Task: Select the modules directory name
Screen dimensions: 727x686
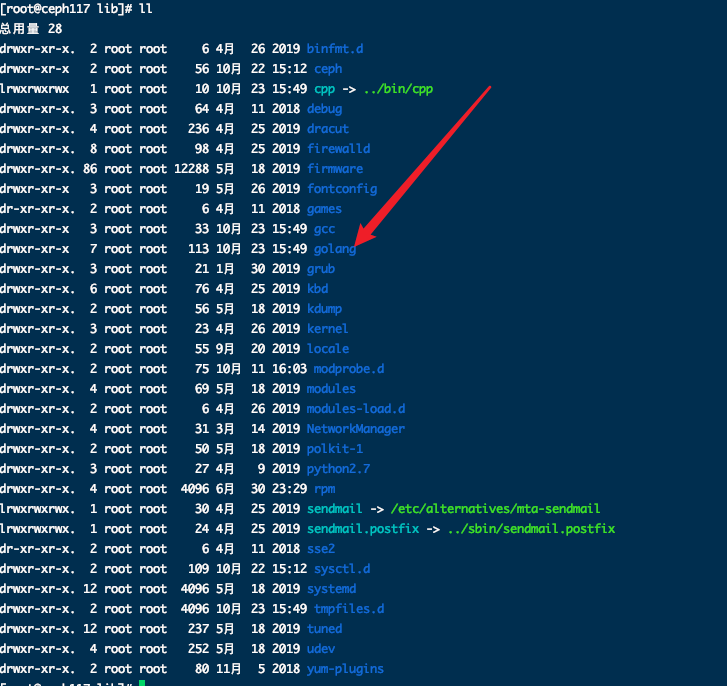Action: [331, 388]
